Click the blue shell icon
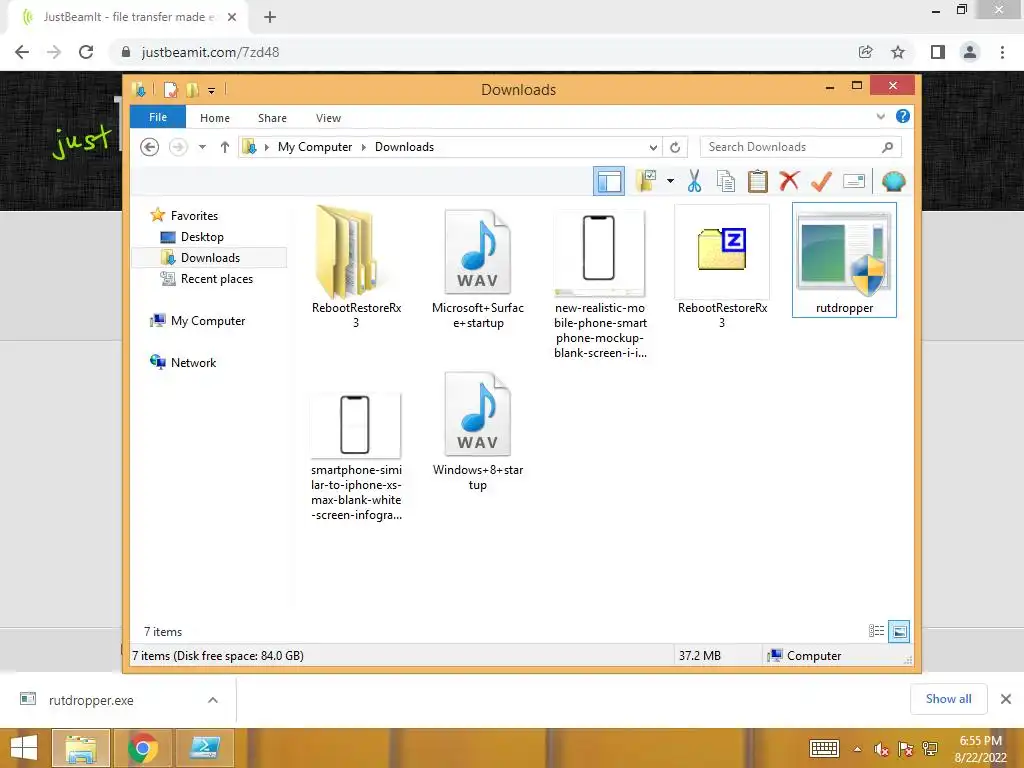 tap(893, 181)
